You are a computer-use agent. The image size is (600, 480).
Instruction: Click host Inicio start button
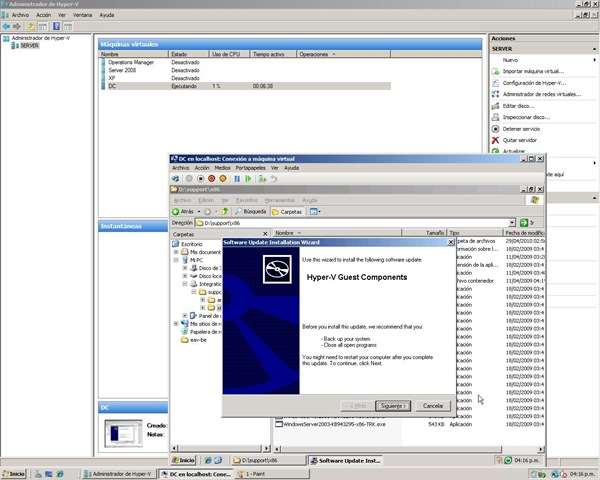click(13, 474)
